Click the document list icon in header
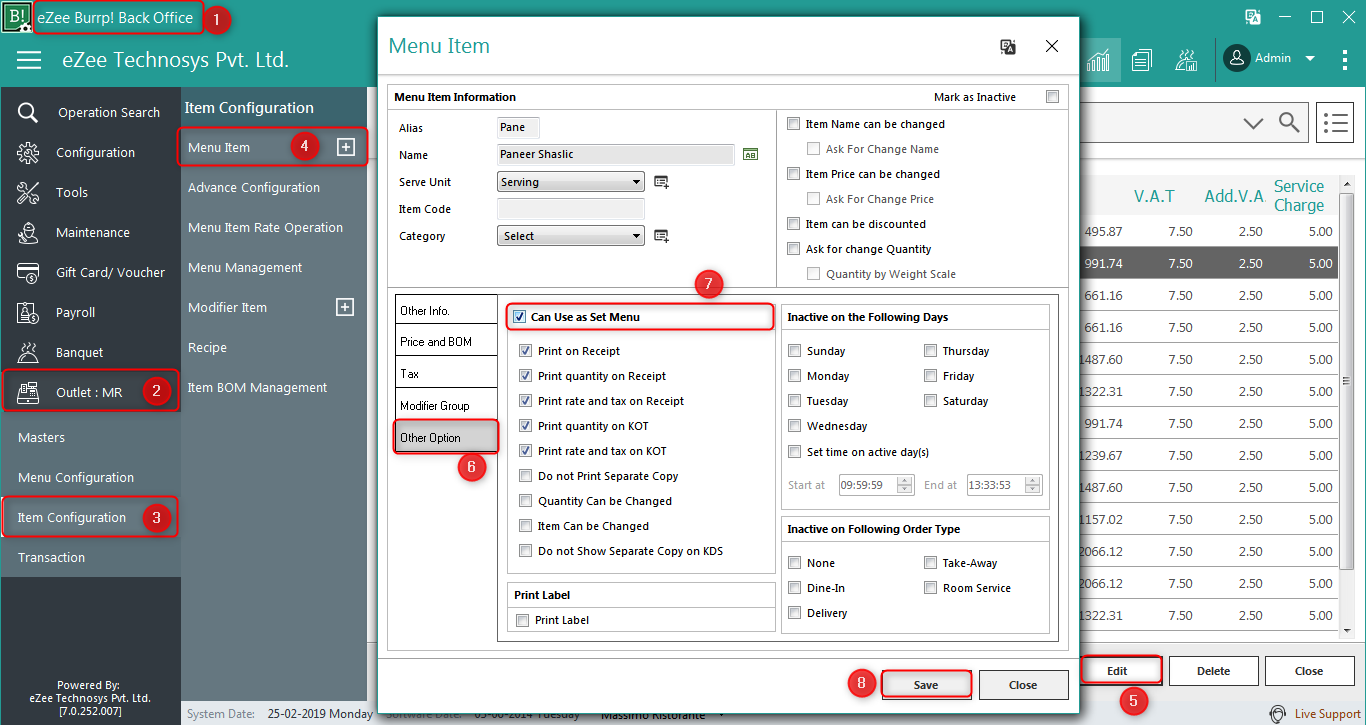 coord(1142,60)
